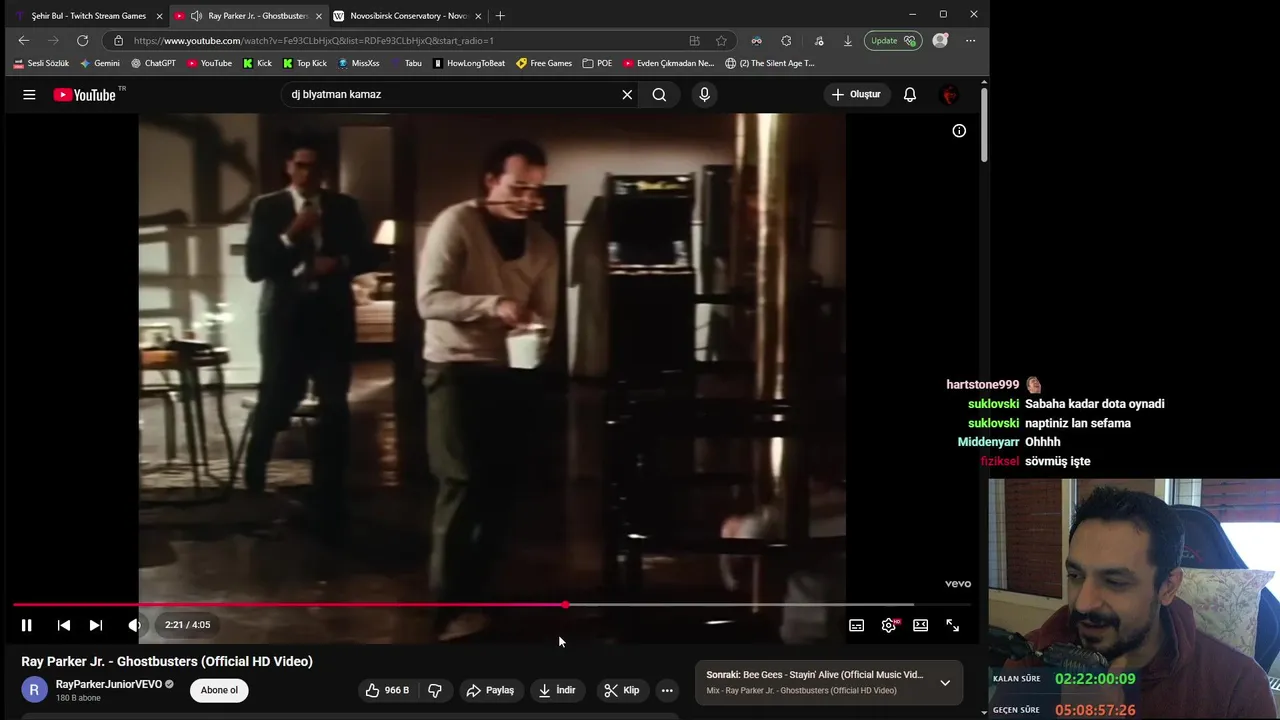The height and width of the screenshot is (720, 1280).
Task: Bookmark page with star icon
Action: pos(721,41)
